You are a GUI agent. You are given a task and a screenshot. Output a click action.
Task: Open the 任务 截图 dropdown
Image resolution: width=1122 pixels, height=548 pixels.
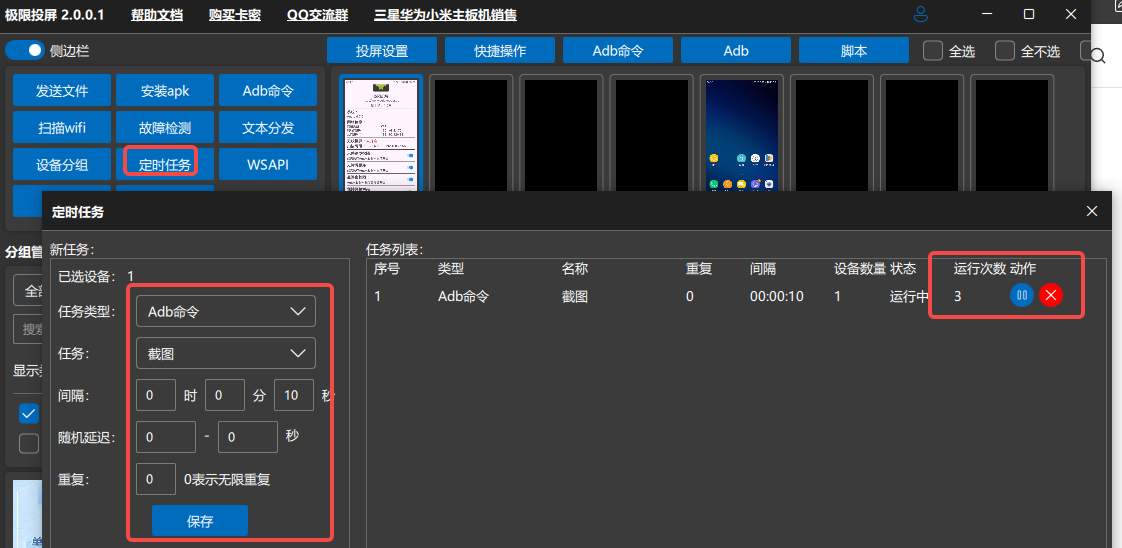pyautogui.click(x=225, y=353)
